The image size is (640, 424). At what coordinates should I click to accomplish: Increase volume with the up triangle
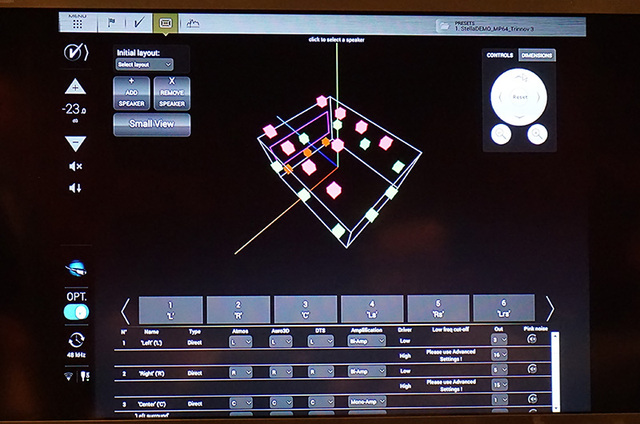point(76,87)
